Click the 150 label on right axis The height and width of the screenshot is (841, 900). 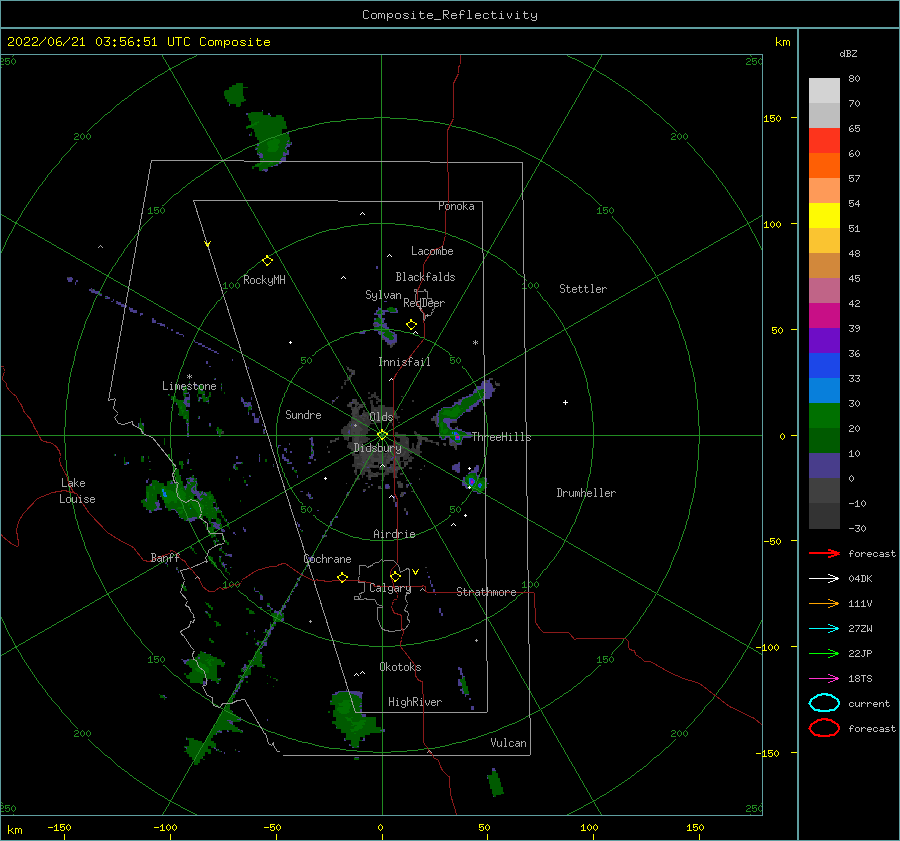coord(772,118)
